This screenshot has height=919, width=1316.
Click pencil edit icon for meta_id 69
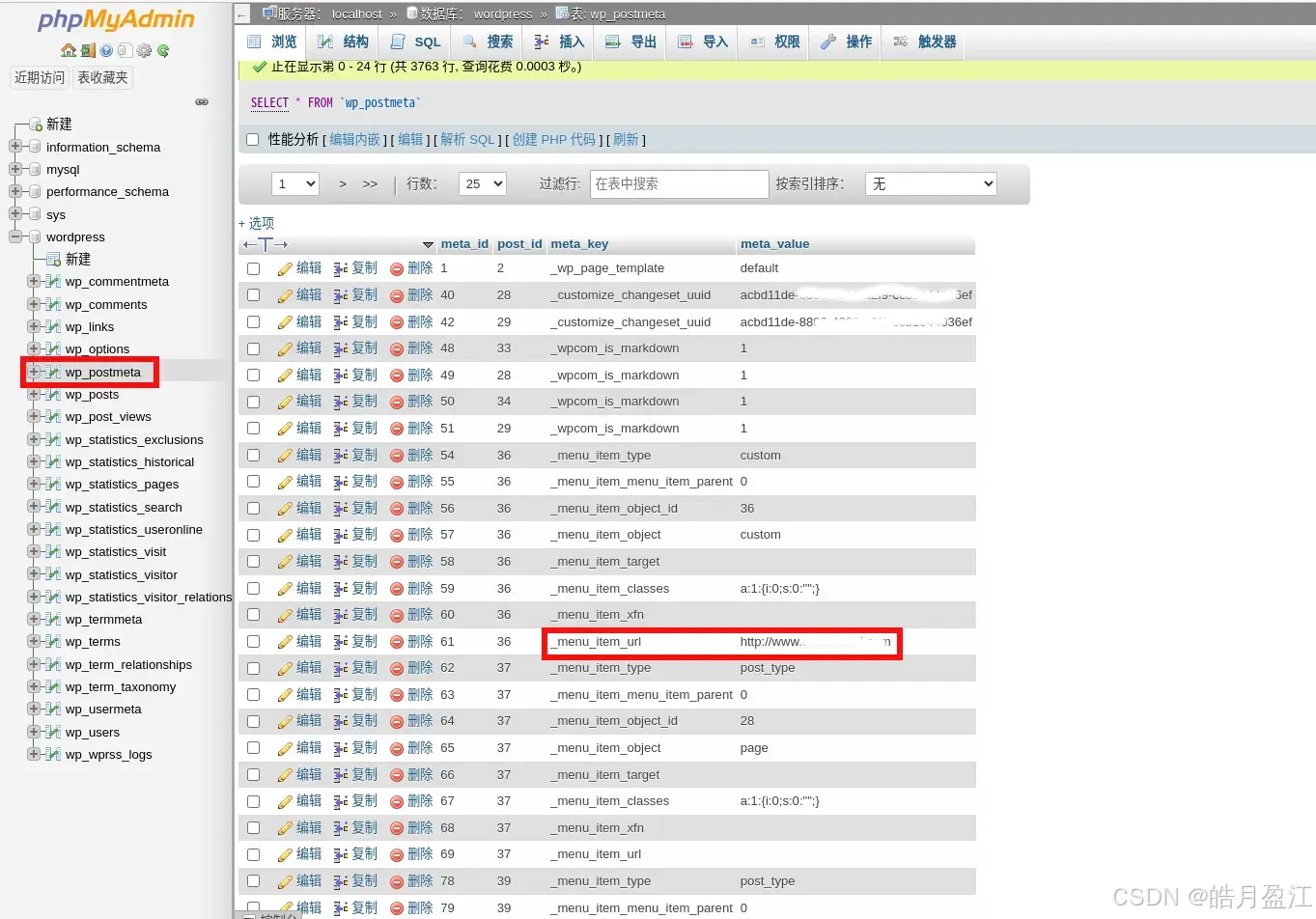click(x=285, y=855)
